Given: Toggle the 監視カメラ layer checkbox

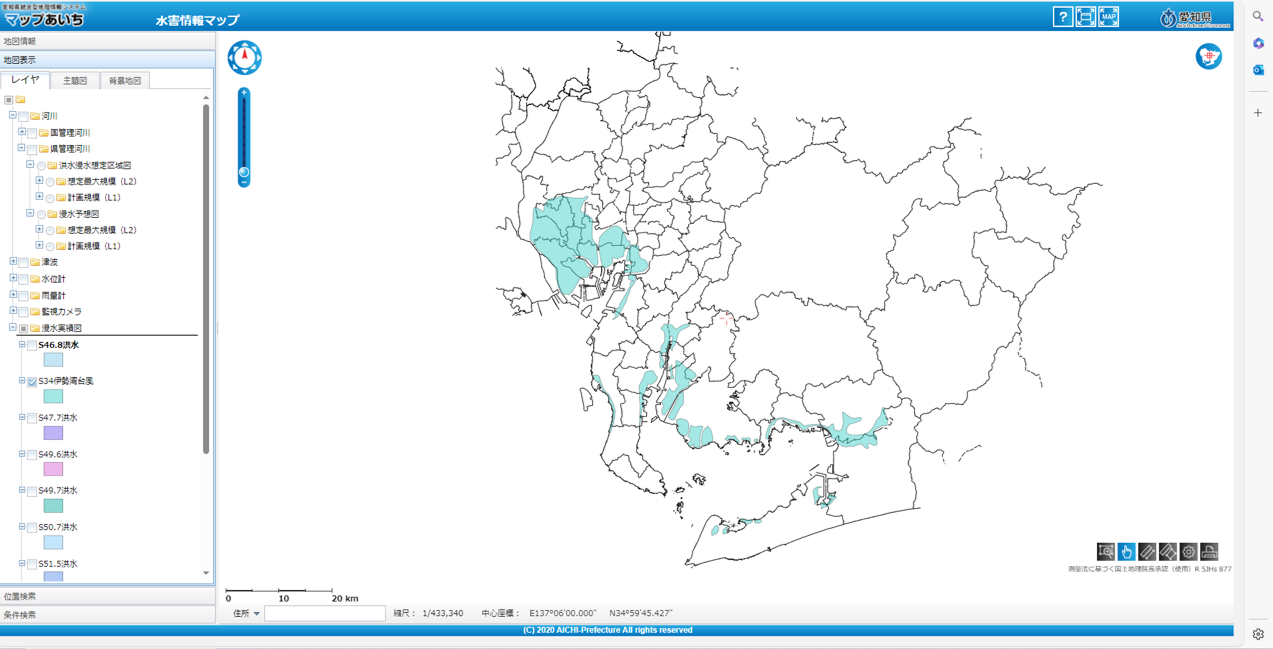Looking at the screenshot, I should pos(23,312).
